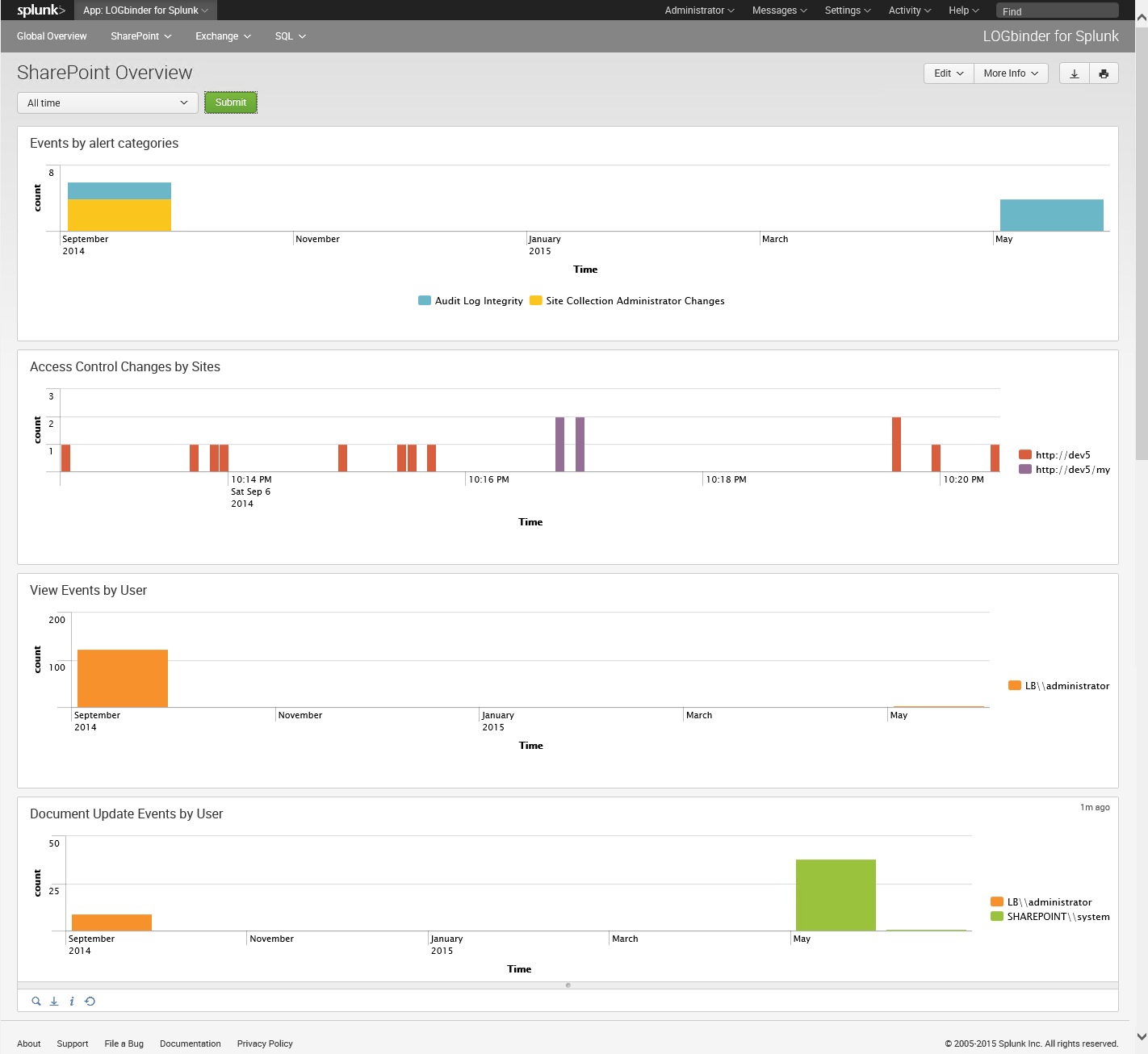Export panel results with footer download icon
Screen dimensions: 1148x1054
[54, 1001]
